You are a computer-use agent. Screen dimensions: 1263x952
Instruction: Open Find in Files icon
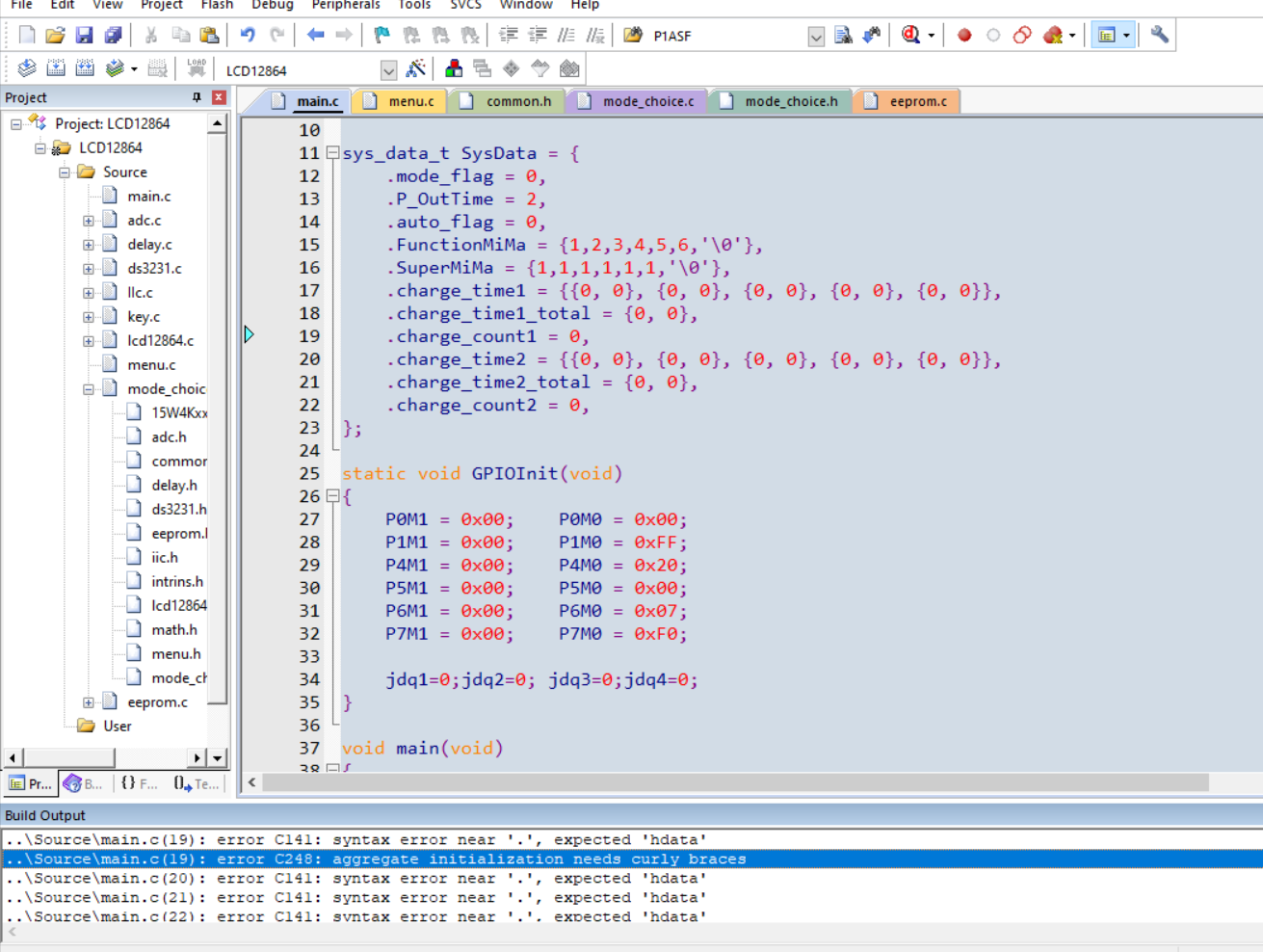633,36
